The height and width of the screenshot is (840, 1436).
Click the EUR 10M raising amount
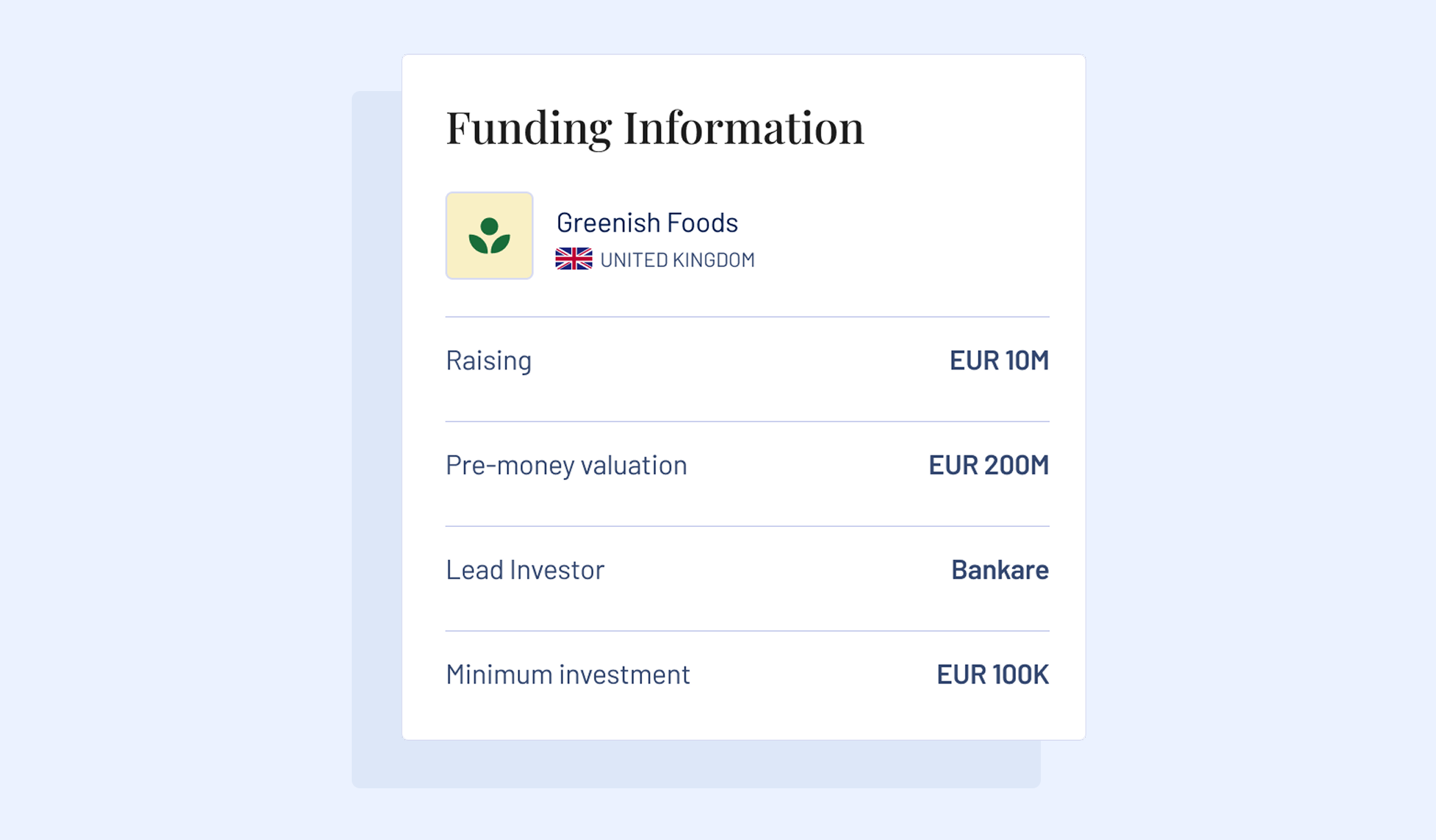(x=999, y=360)
